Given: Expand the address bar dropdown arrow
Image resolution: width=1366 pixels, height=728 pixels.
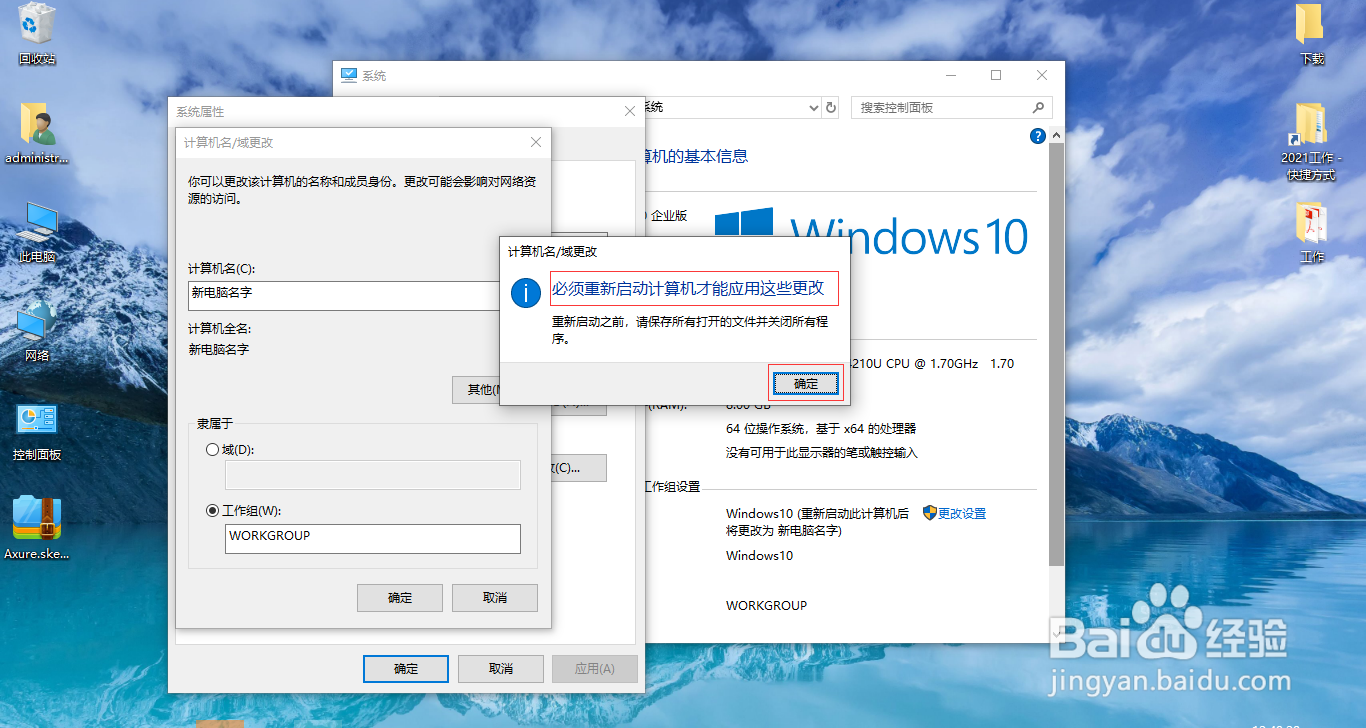Looking at the screenshot, I should 813,107.
